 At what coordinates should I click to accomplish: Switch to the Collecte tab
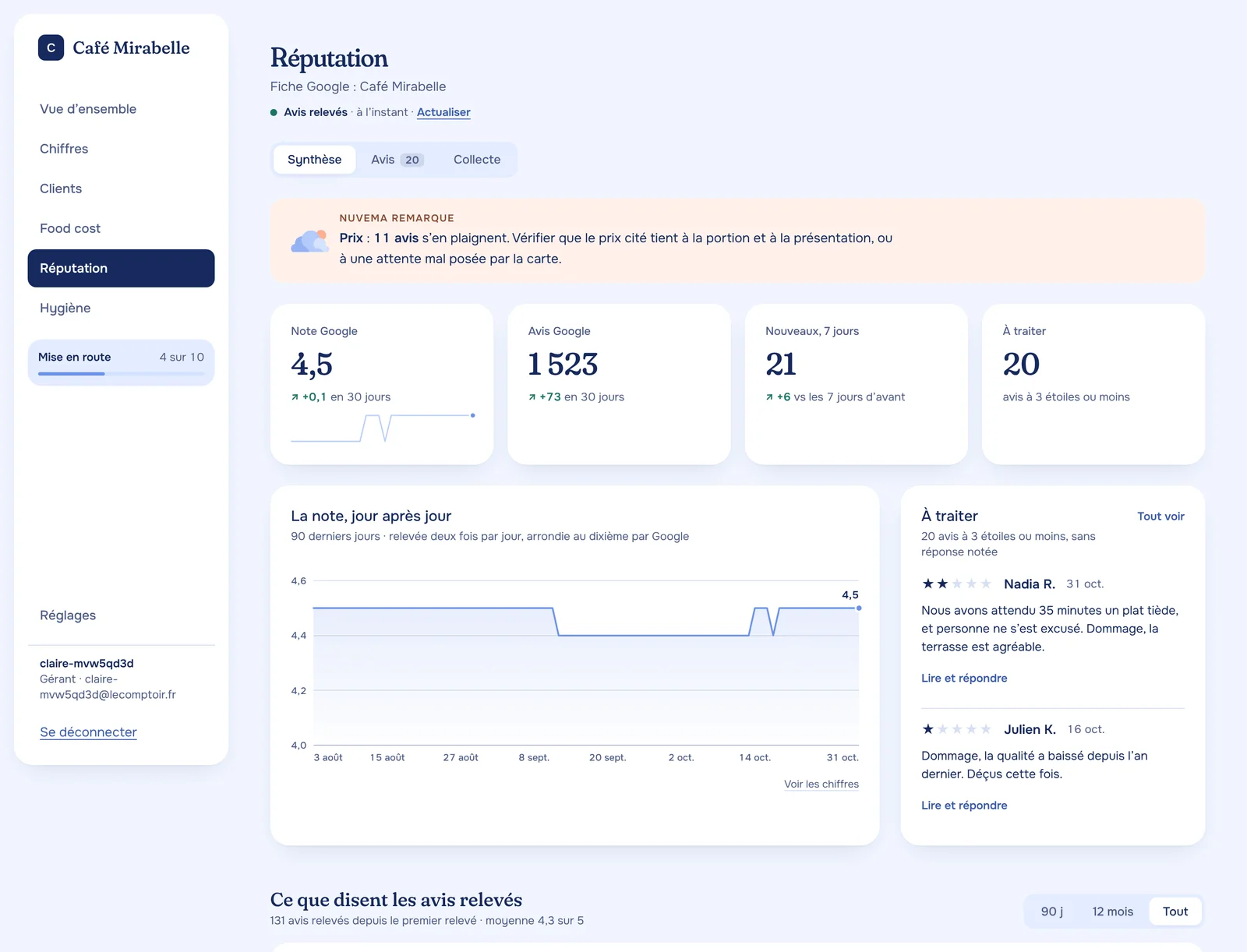[x=477, y=160]
